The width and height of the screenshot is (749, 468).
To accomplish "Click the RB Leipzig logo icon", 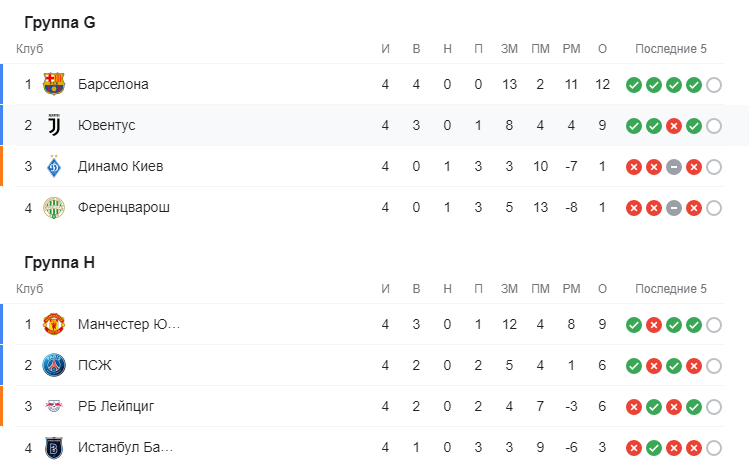I will coord(54,406).
